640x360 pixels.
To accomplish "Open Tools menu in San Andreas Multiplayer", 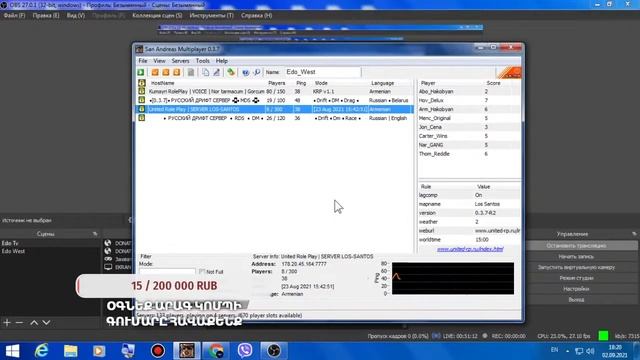I will (202, 61).
